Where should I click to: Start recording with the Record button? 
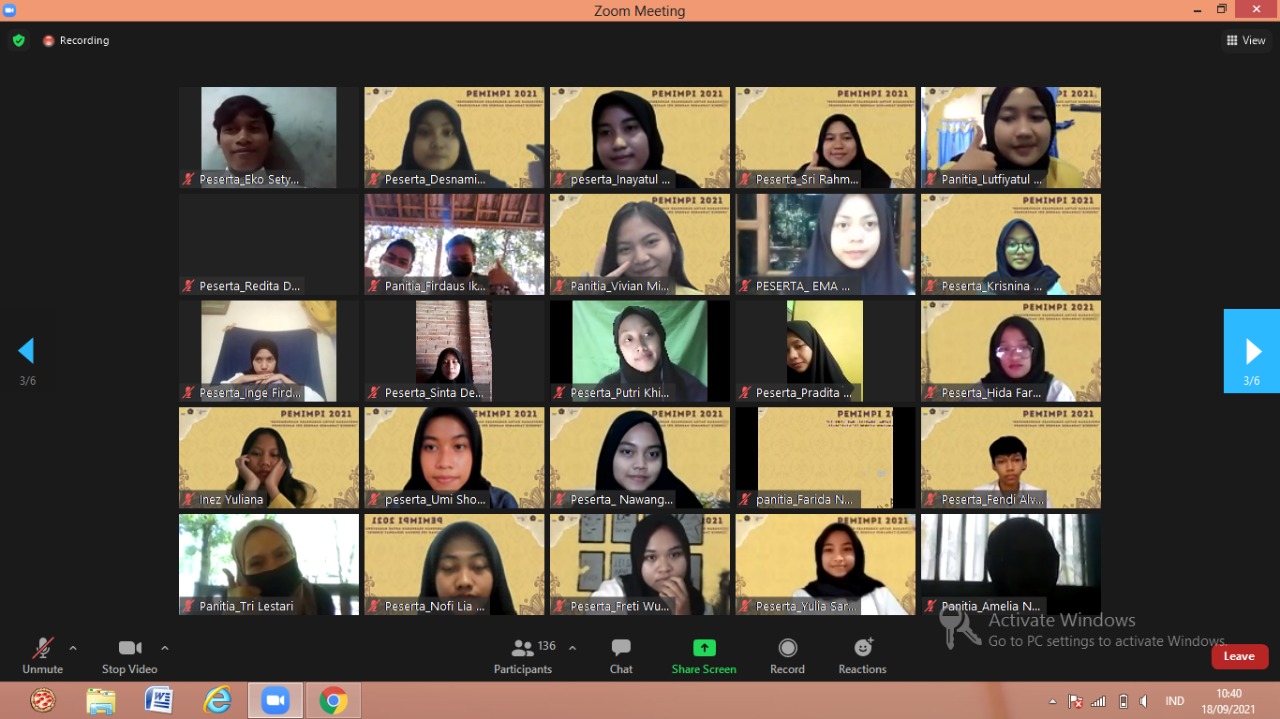(787, 656)
